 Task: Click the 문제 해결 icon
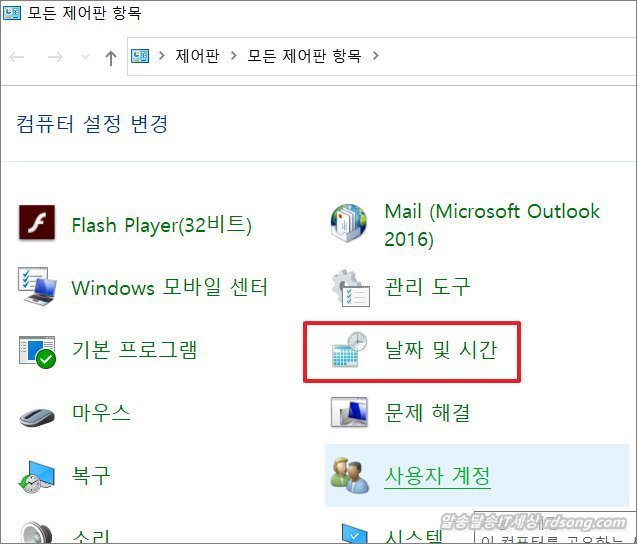click(349, 412)
